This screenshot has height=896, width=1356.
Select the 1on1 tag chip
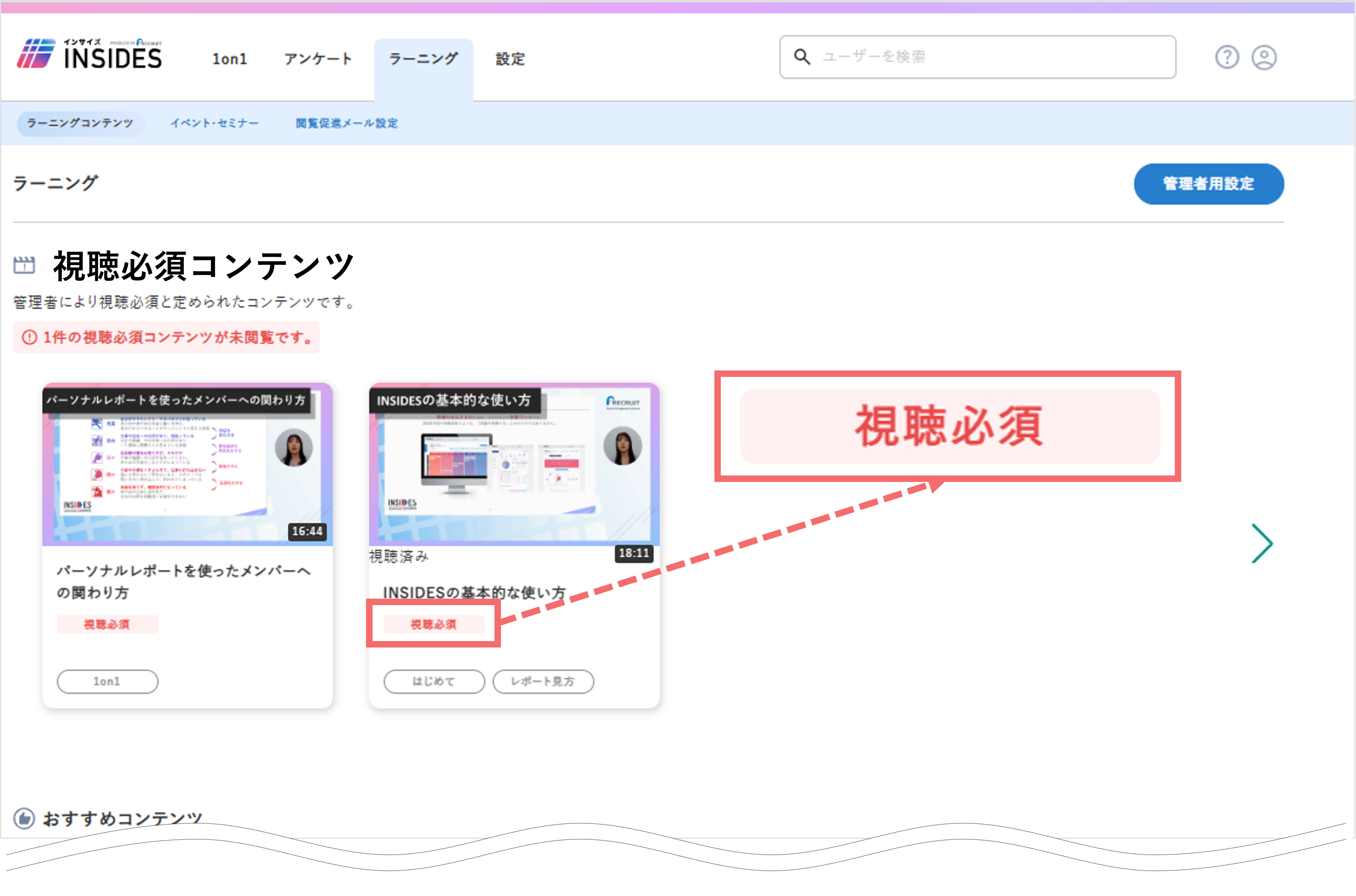[107, 681]
